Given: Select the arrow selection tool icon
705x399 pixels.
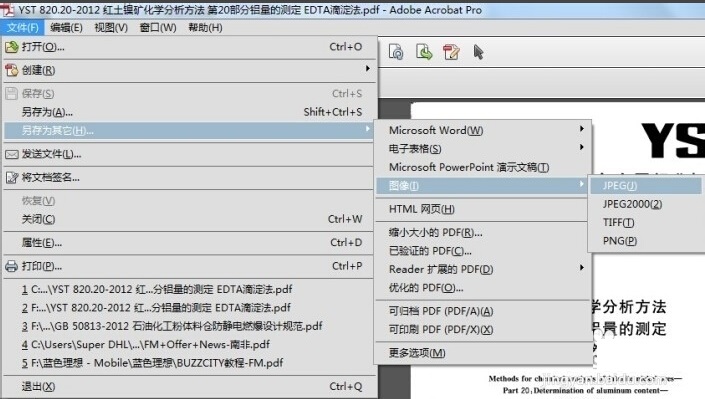Looking at the screenshot, I should coord(478,52).
